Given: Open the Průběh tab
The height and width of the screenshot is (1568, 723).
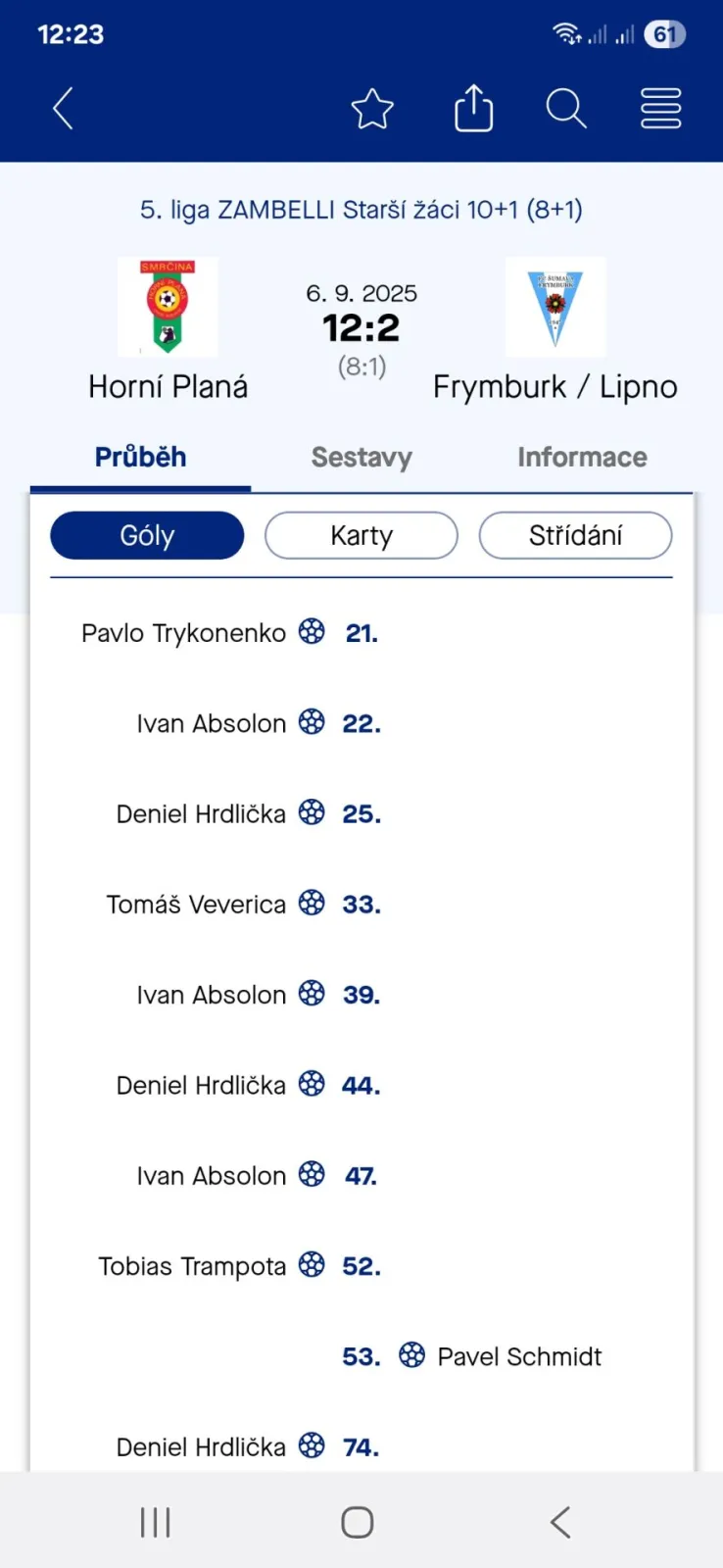Looking at the screenshot, I should (x=140, y=458).
